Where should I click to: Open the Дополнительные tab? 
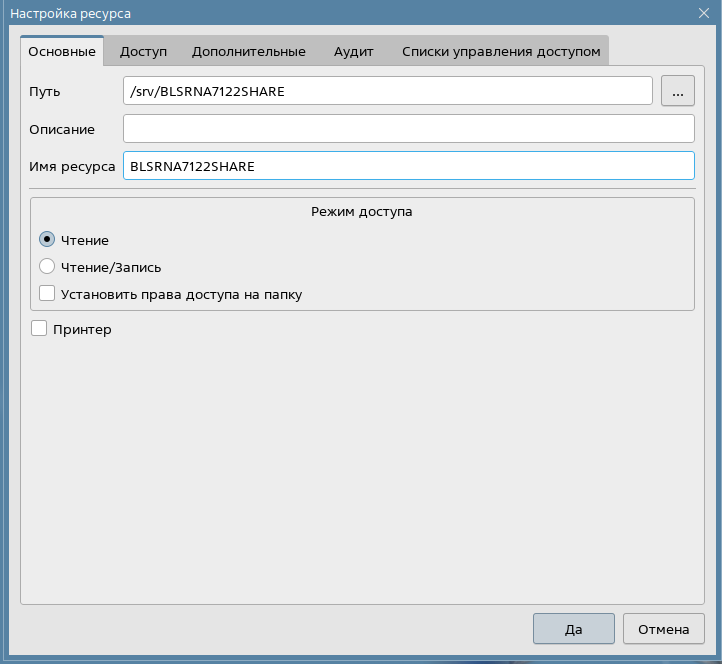[249, 51]
